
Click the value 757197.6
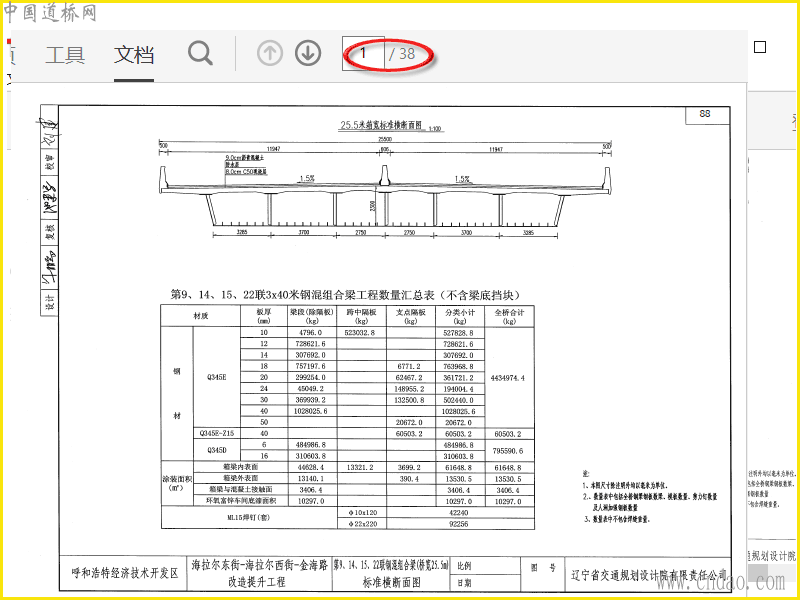click(311, 366)
